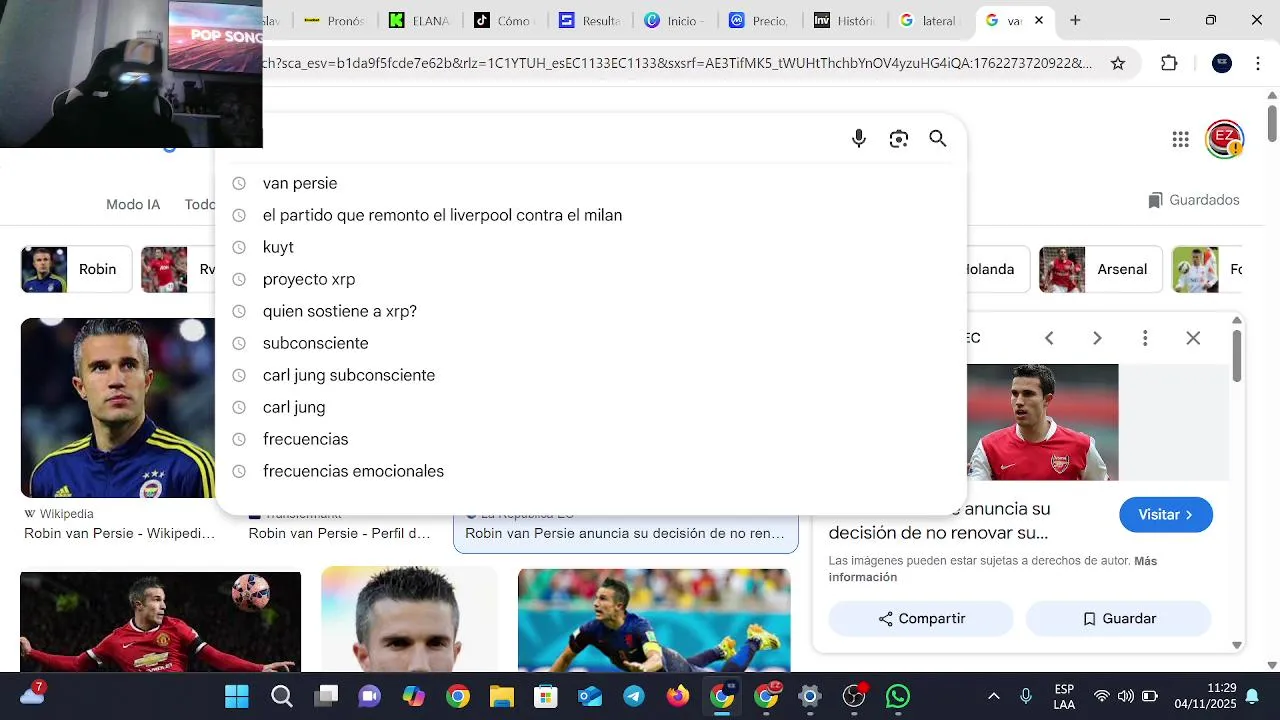Viewport: 1280px width, 720px height.
Task: Open notification bell in system tray
Action: click(1252, 696)
